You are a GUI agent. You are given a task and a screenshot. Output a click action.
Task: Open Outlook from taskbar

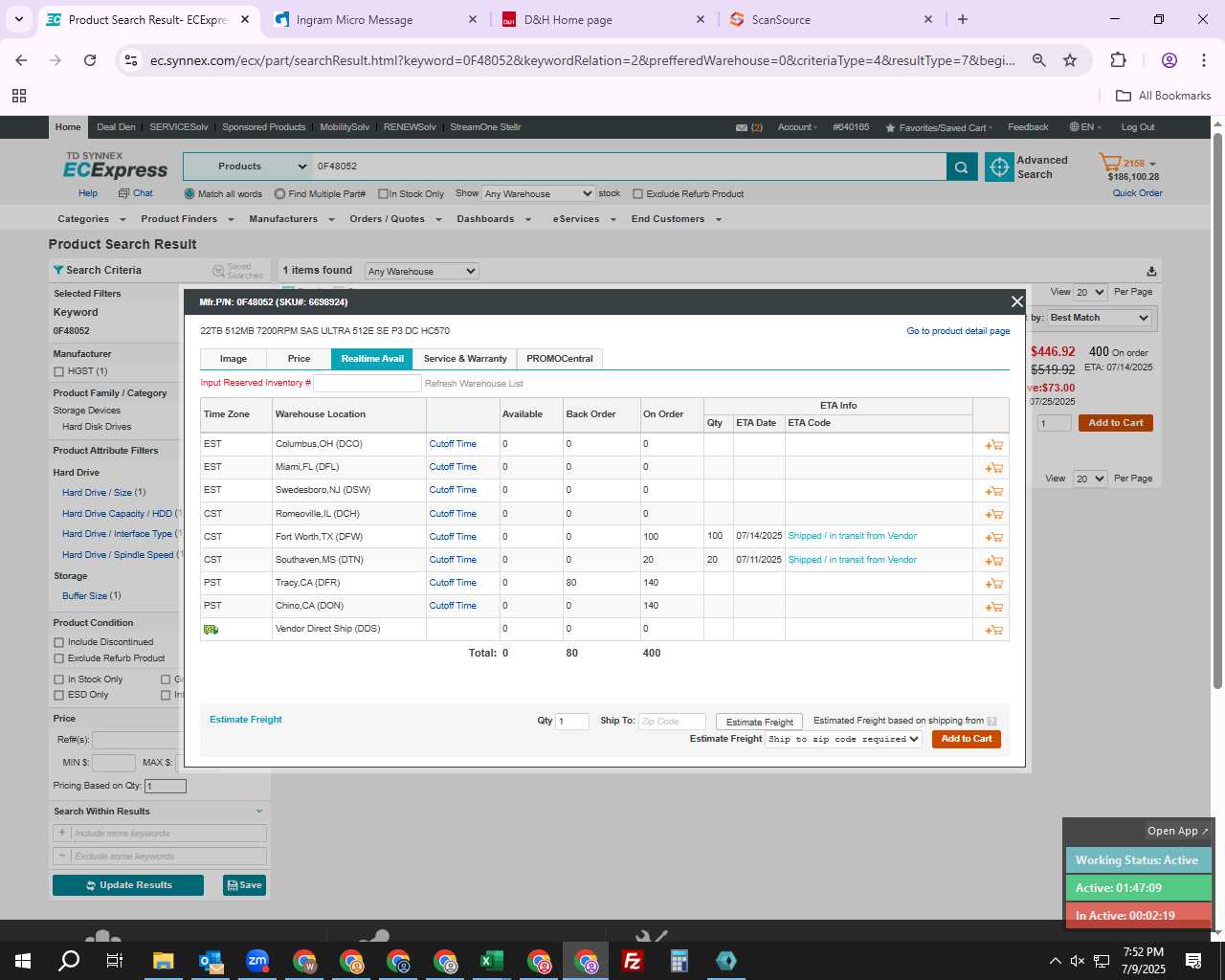[x=211, y=961]
